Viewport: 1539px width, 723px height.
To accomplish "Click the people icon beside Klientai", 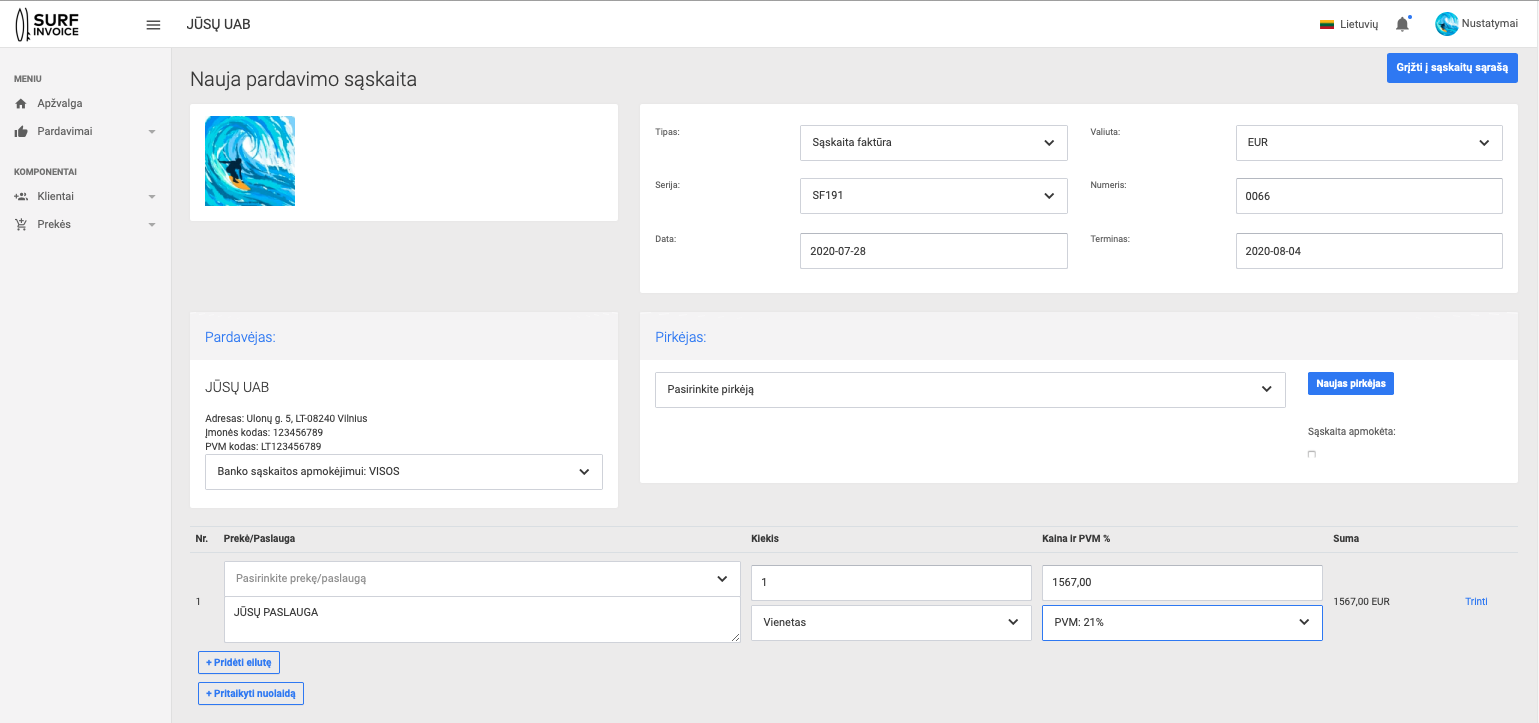I will (x=21, y=196).
